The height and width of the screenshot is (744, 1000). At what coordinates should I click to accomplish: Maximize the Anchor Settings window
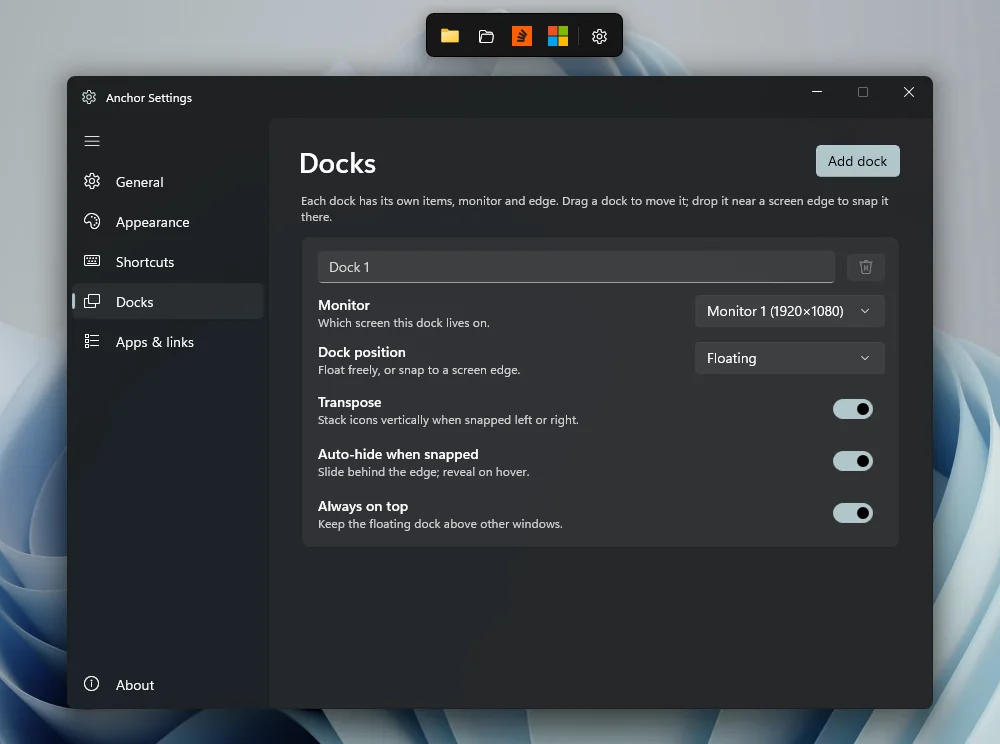pos(863,92)
